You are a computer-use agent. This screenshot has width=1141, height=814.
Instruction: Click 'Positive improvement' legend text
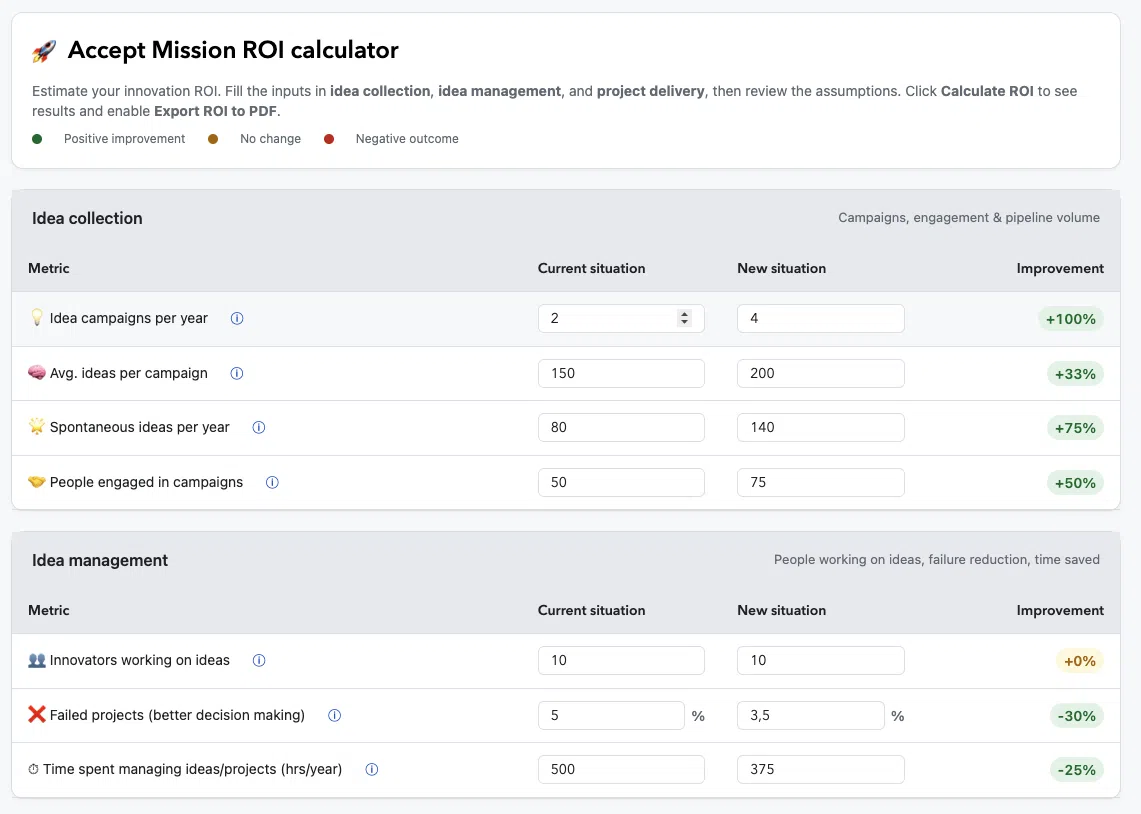tap(124, 139)
